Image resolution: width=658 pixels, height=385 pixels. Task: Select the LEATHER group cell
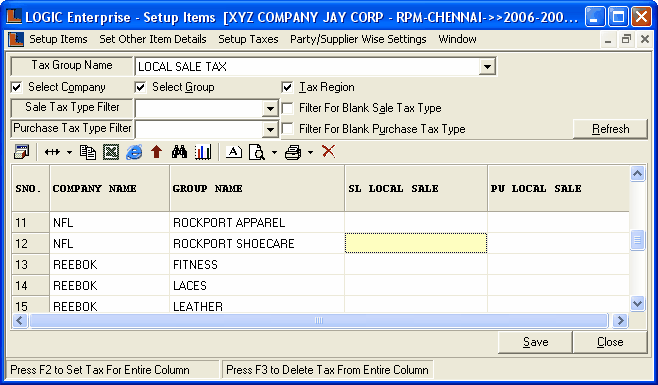click(257, 305)
